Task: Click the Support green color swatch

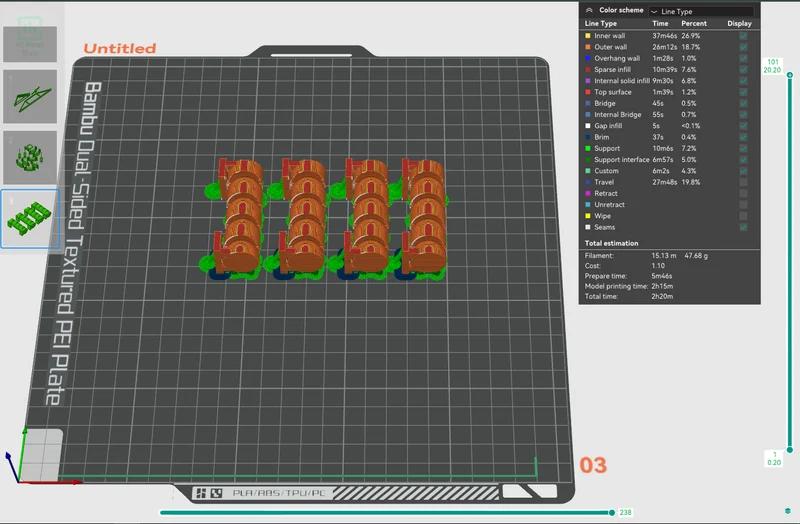Action: (588, 148)
